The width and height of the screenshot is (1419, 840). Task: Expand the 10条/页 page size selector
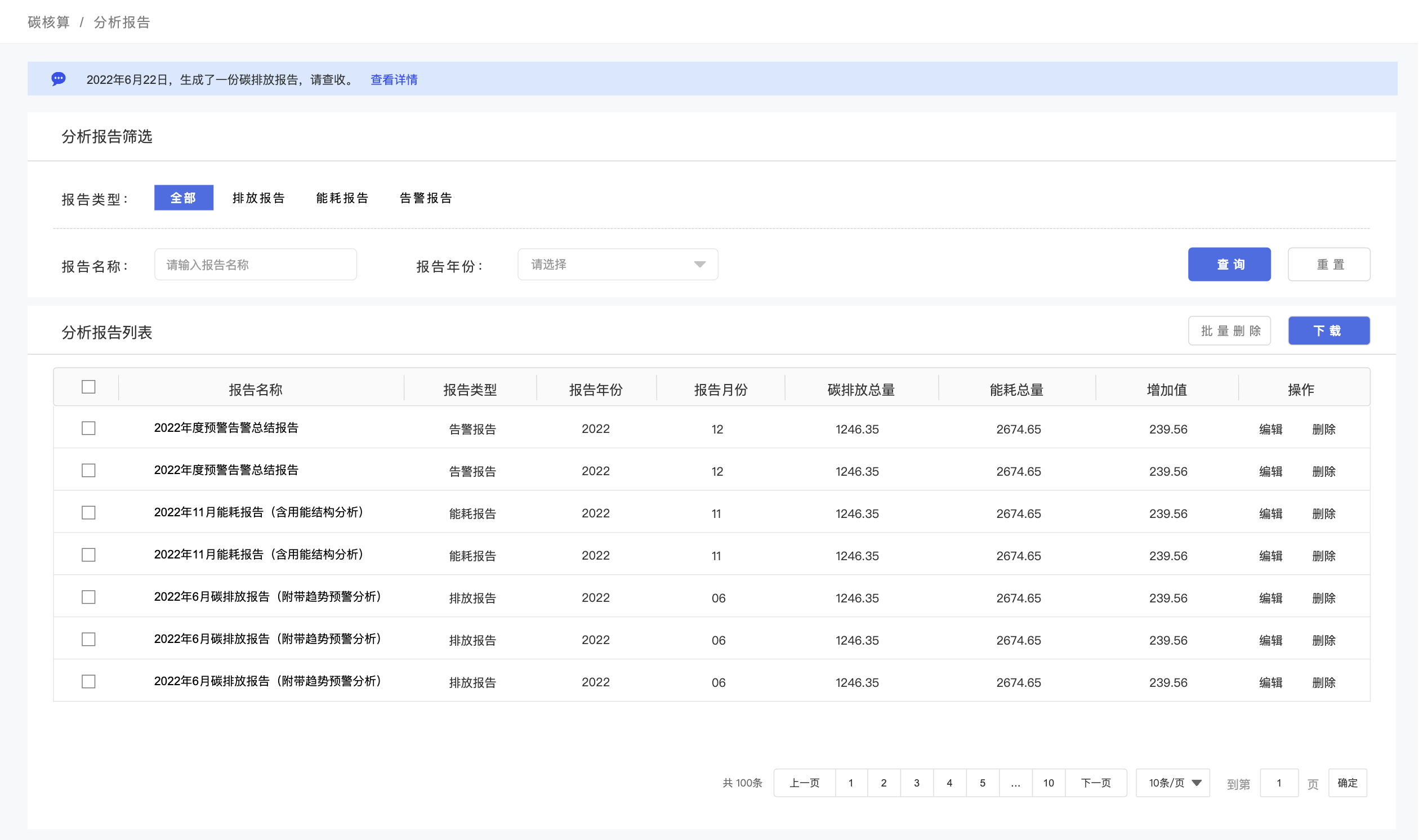1173,783
